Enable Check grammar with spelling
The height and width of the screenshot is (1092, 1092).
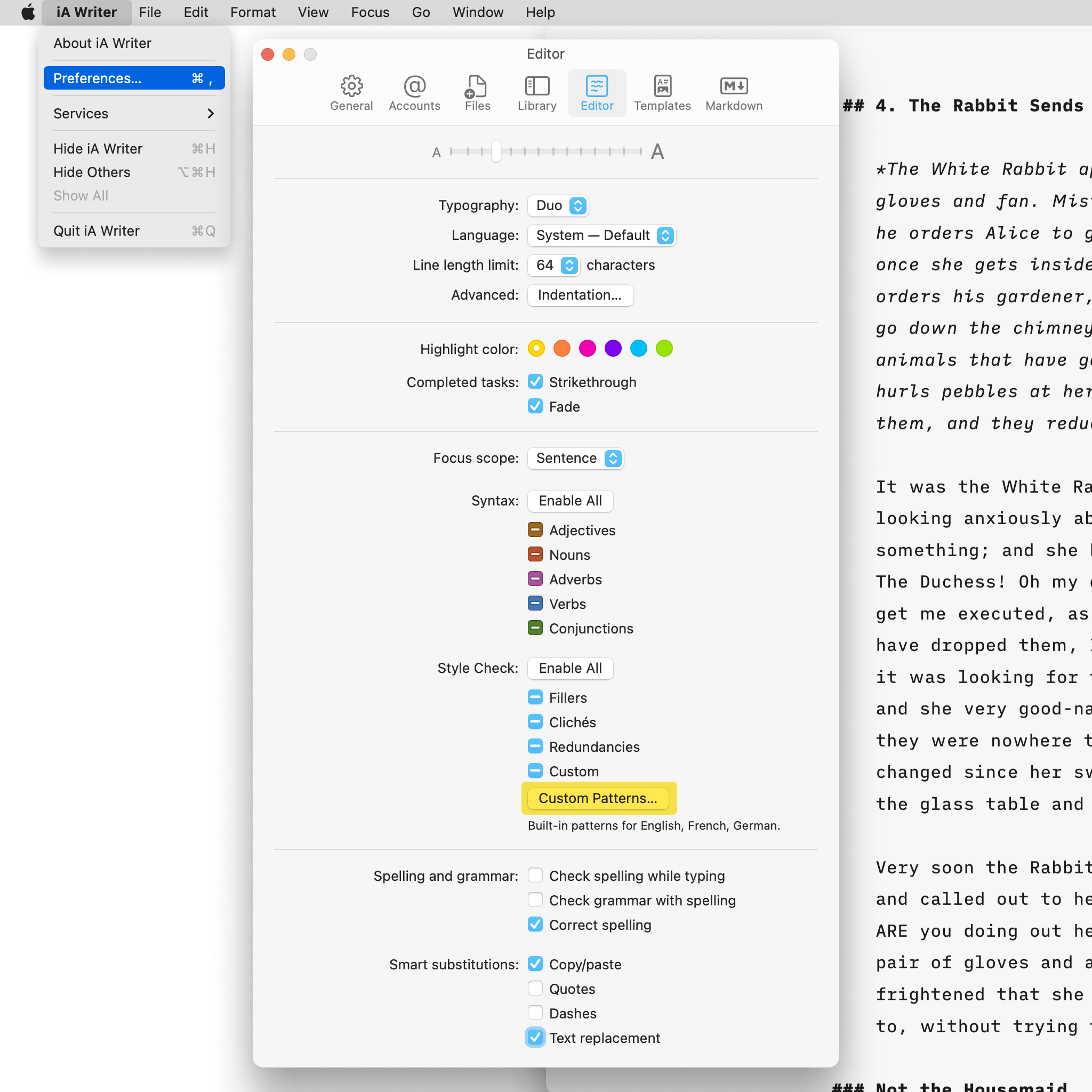point(535,900)
